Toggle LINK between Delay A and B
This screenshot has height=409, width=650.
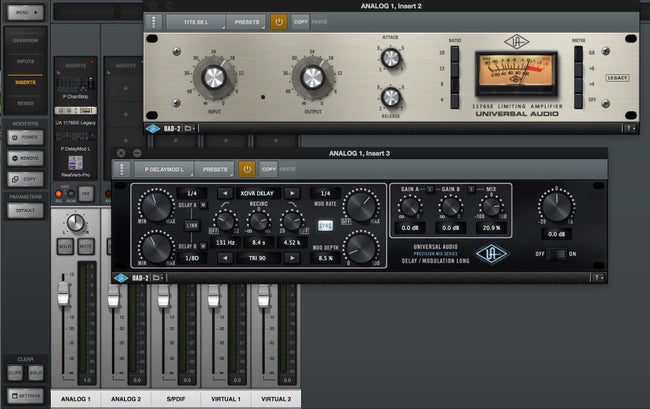point(190,225)
